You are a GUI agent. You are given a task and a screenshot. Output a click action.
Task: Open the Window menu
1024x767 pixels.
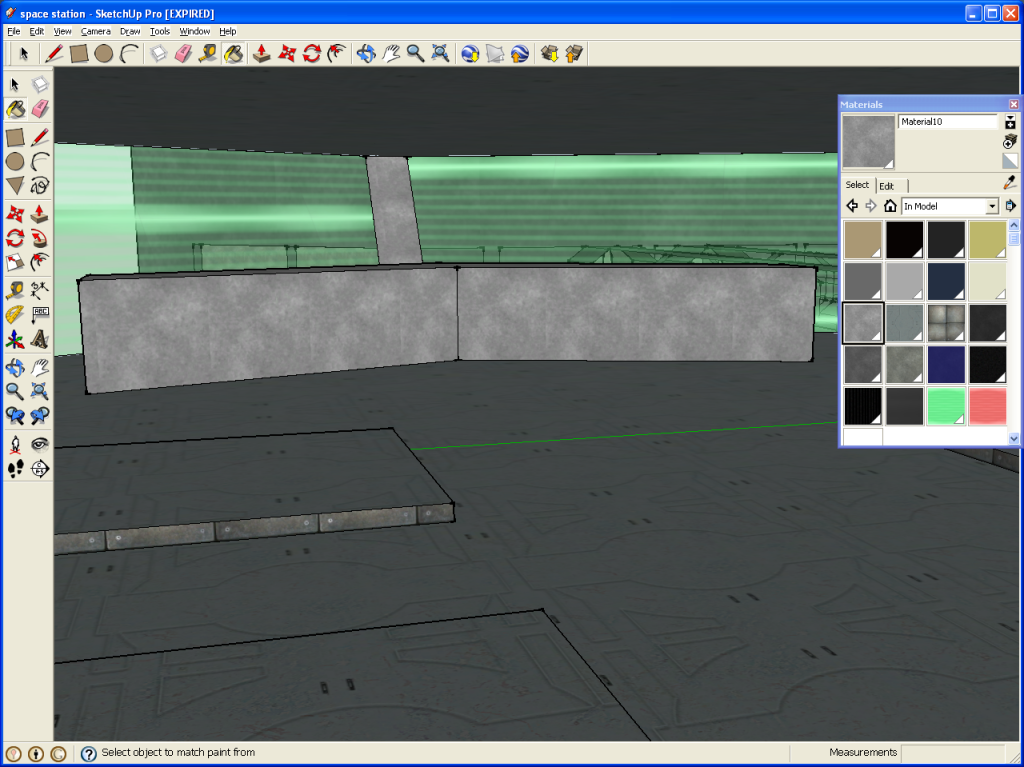195,31
